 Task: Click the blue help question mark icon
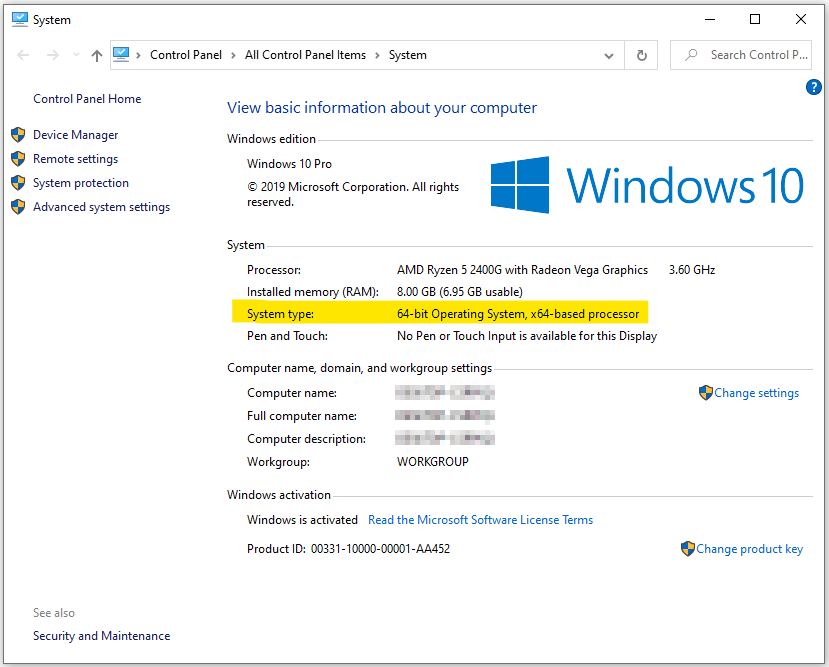click(x=814, y=87)
